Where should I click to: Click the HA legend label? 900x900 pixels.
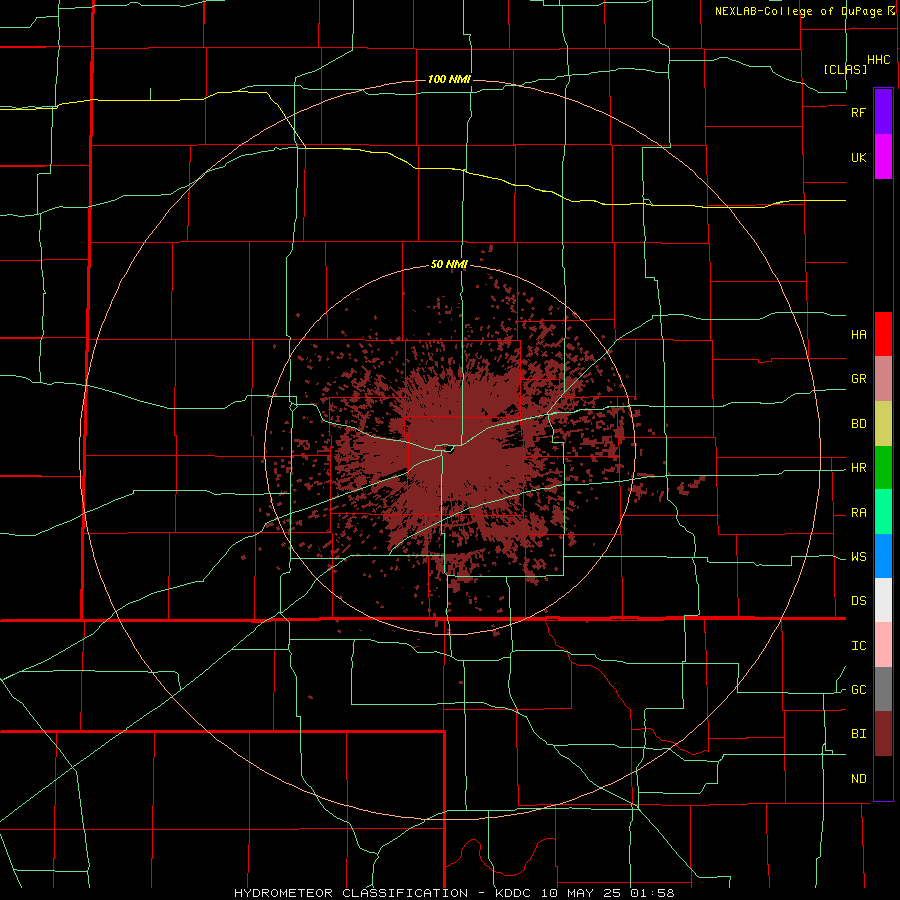[858, 335]
